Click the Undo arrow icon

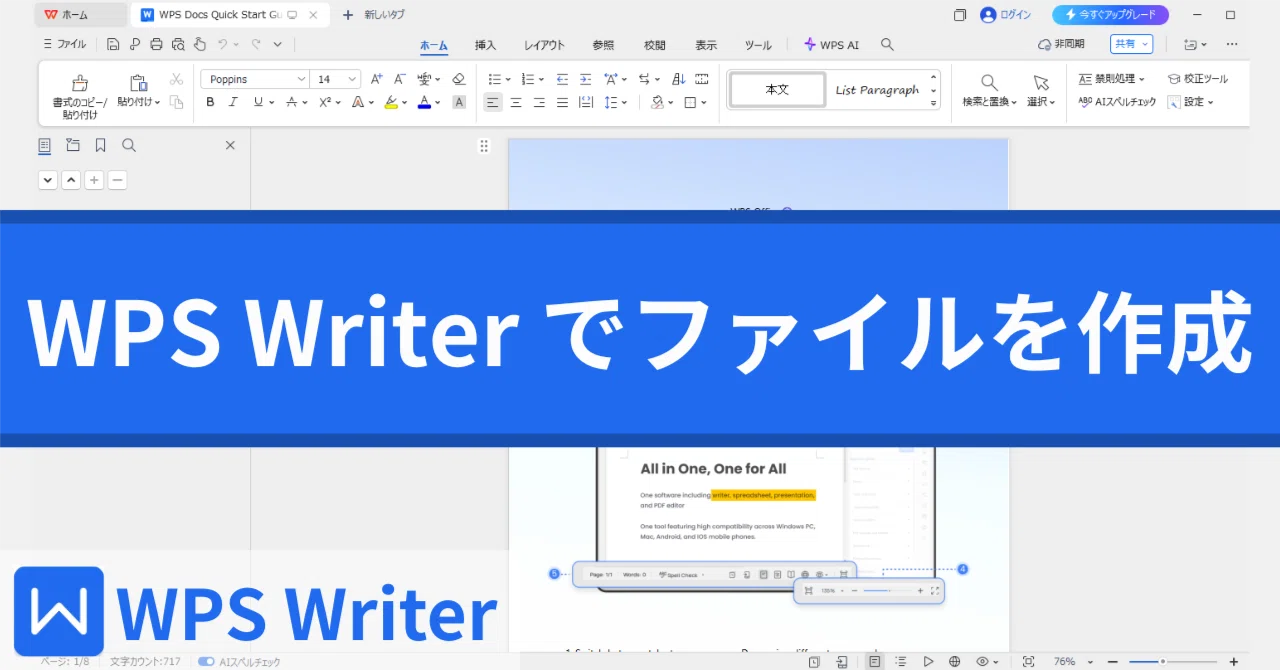(223, 44)
